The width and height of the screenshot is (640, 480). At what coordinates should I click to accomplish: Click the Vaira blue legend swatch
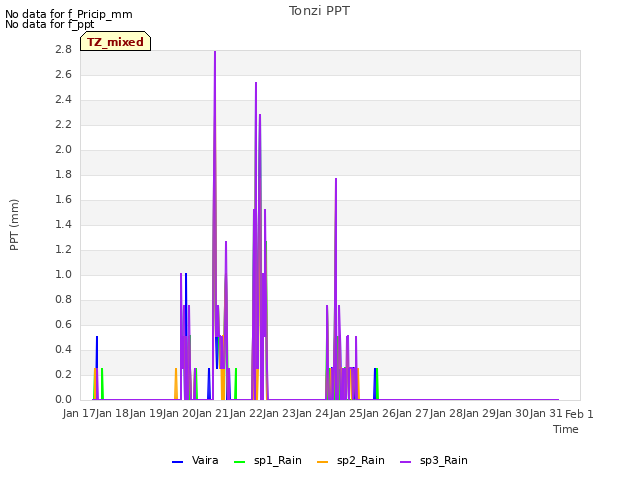point(178,462)
